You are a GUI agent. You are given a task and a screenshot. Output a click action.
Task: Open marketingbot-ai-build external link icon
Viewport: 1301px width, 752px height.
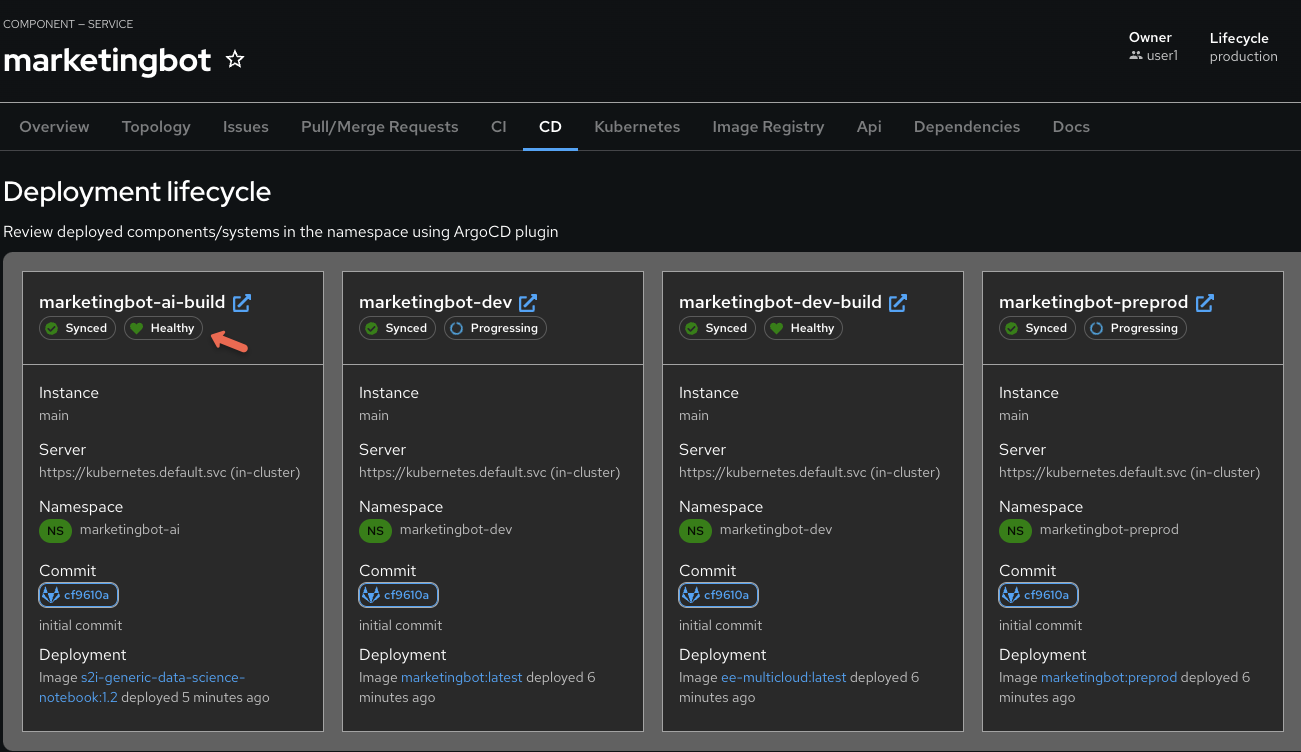pos(242,302)
